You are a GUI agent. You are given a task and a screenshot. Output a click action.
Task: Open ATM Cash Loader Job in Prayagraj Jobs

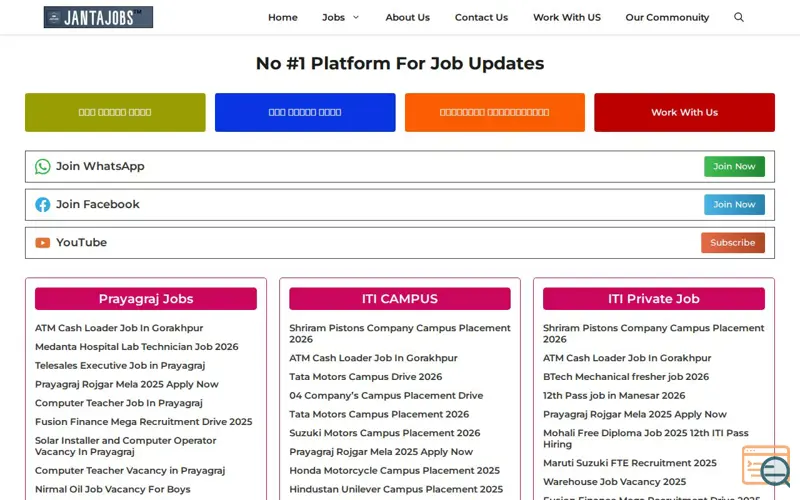[x=119, y=328]
